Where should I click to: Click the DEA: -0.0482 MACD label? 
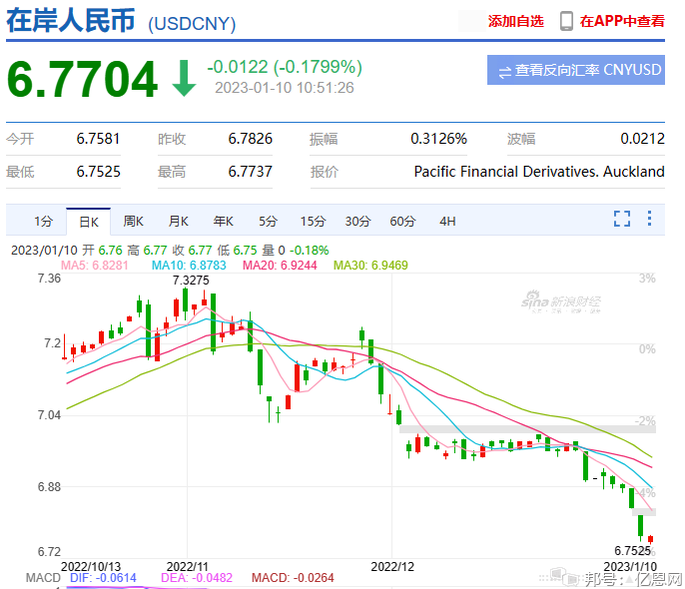[x=197, y=578]
